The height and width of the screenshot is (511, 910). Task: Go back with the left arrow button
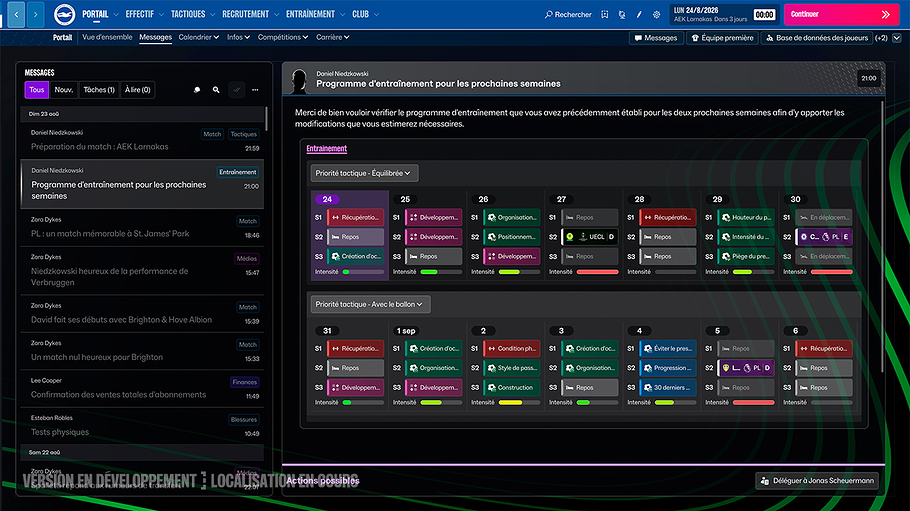(16, 15)
